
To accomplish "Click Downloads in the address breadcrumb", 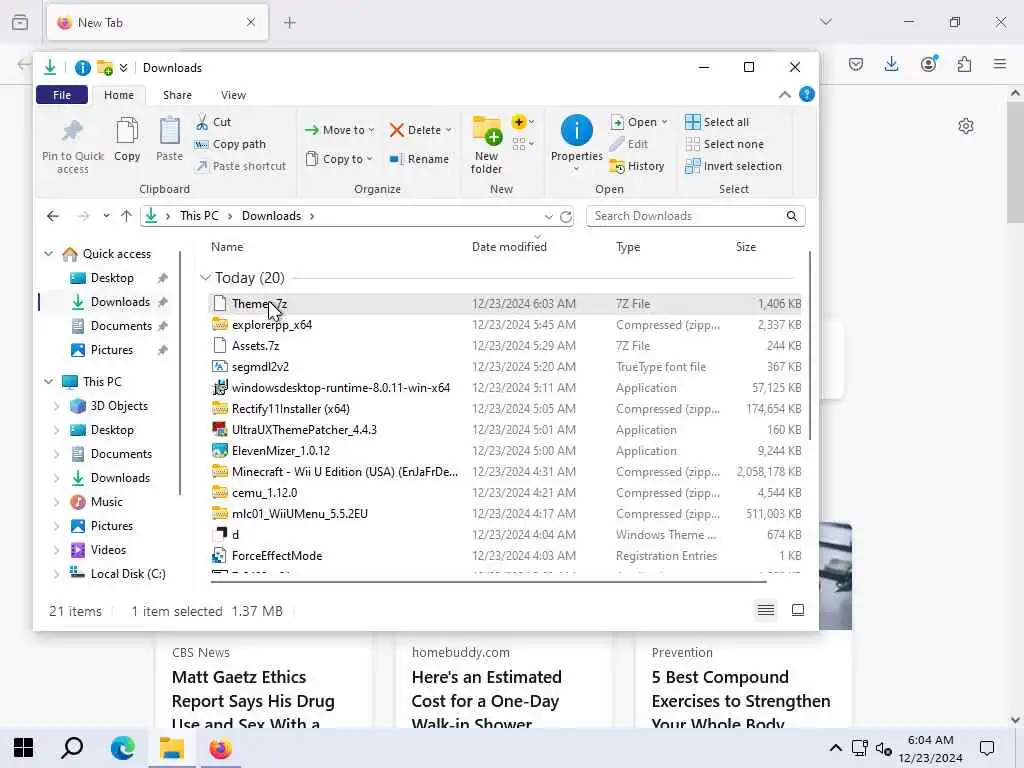I will point(271,216).
